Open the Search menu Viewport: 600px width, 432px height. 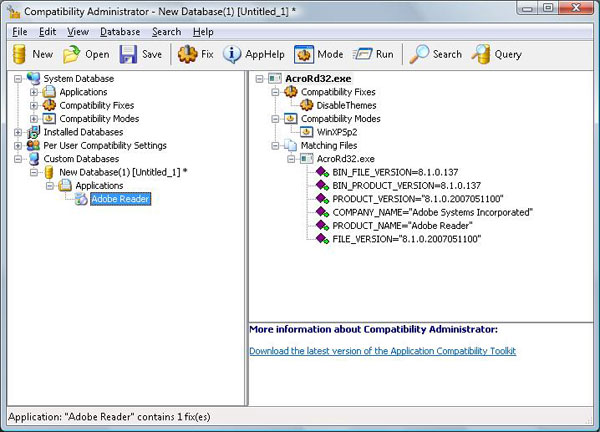166,32
